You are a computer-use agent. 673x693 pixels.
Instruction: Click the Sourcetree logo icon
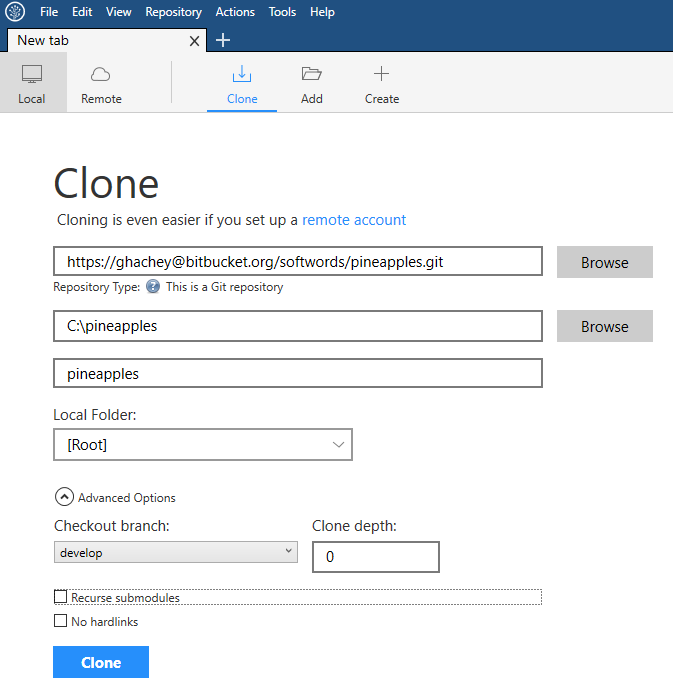click(15, 13)
